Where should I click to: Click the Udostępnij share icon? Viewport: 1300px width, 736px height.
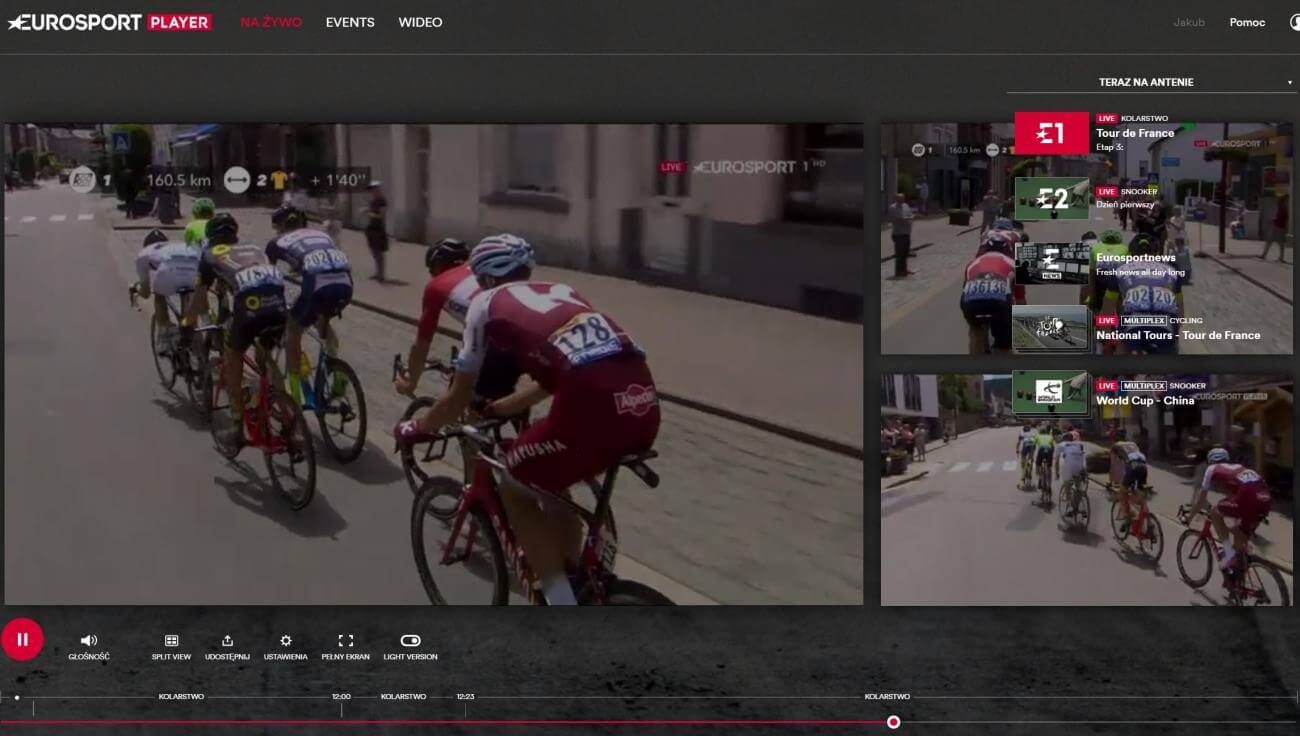pos(227,640)
